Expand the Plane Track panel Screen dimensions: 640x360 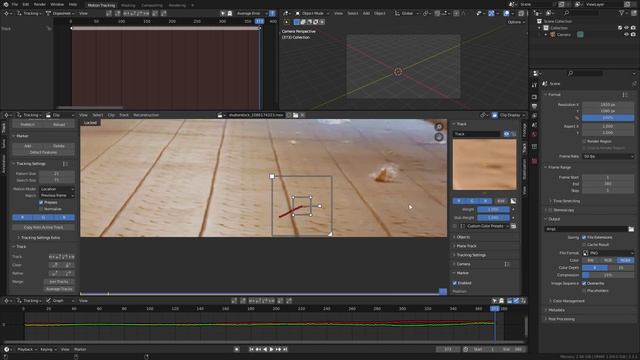click(467, 246)
